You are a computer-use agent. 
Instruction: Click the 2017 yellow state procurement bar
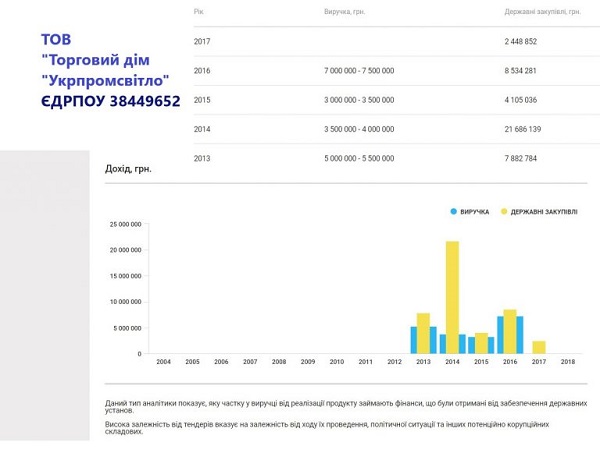(539, 347)
